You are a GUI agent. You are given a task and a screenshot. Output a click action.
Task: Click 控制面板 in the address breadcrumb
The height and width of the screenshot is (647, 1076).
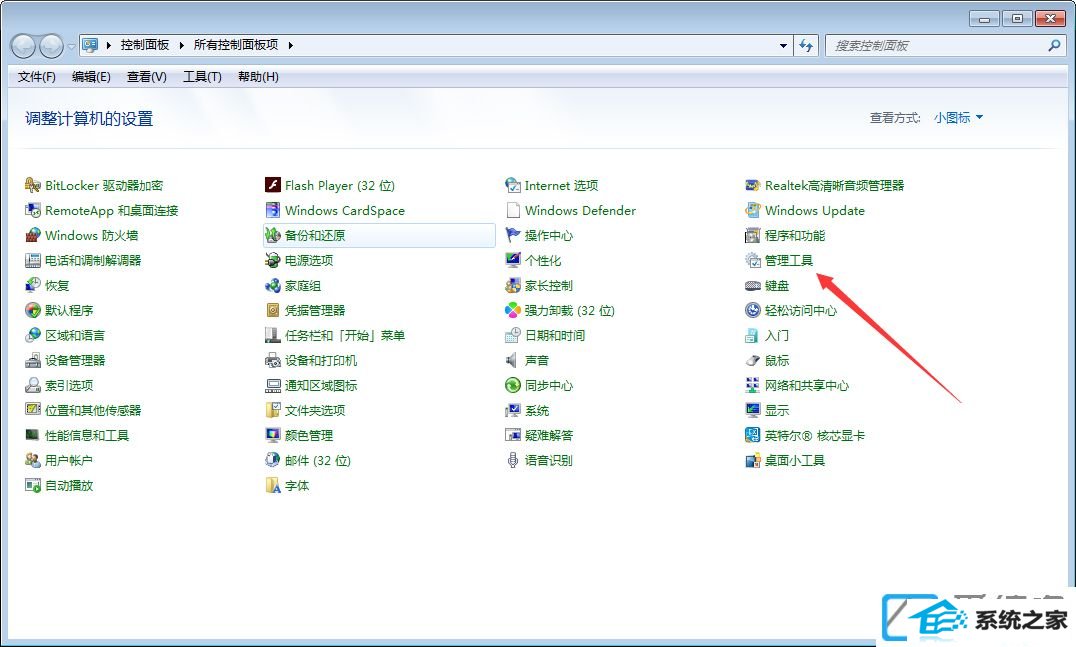[145, 45]
